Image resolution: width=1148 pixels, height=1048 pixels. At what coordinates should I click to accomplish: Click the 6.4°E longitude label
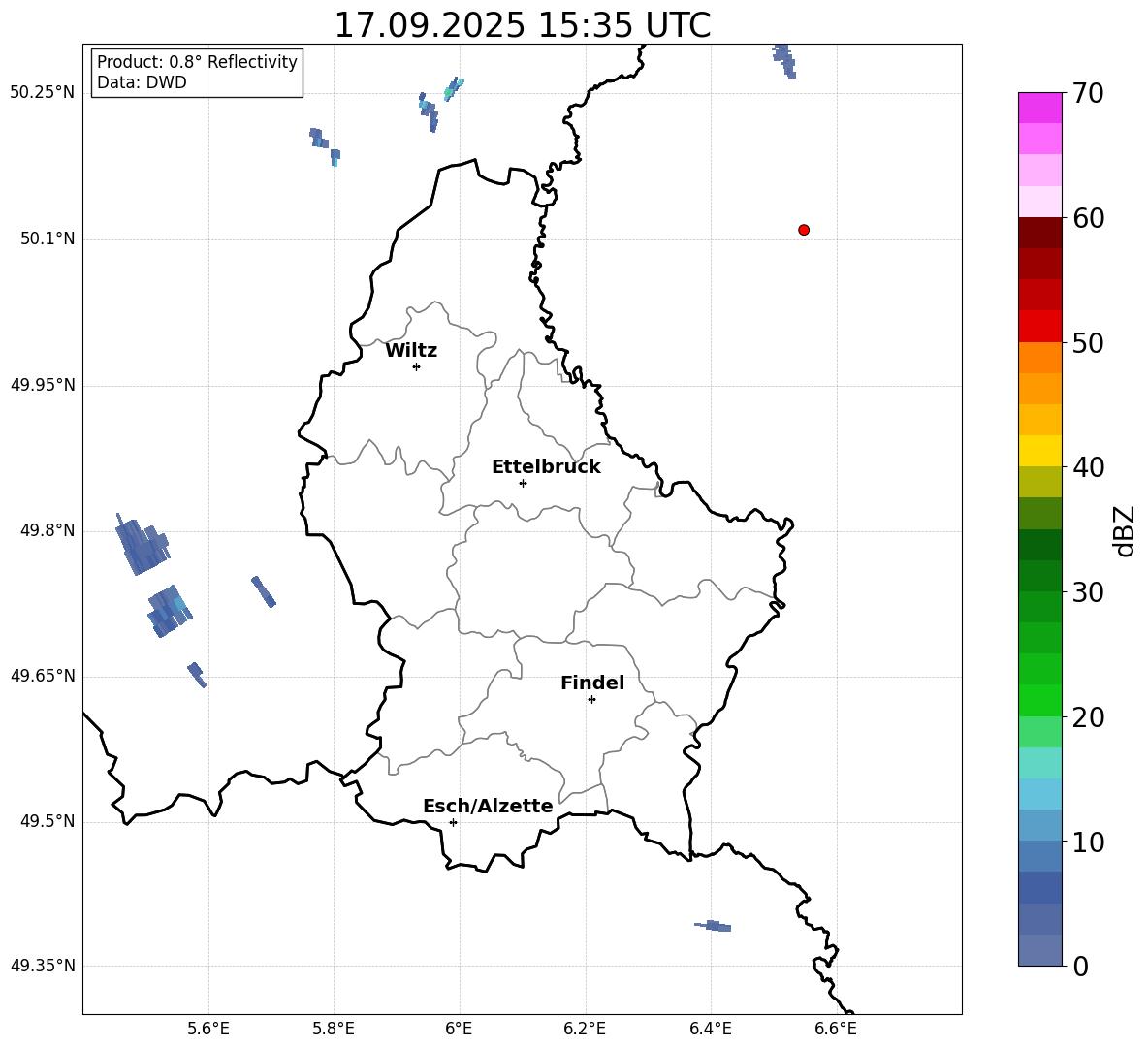click(x=710, y=1029)
